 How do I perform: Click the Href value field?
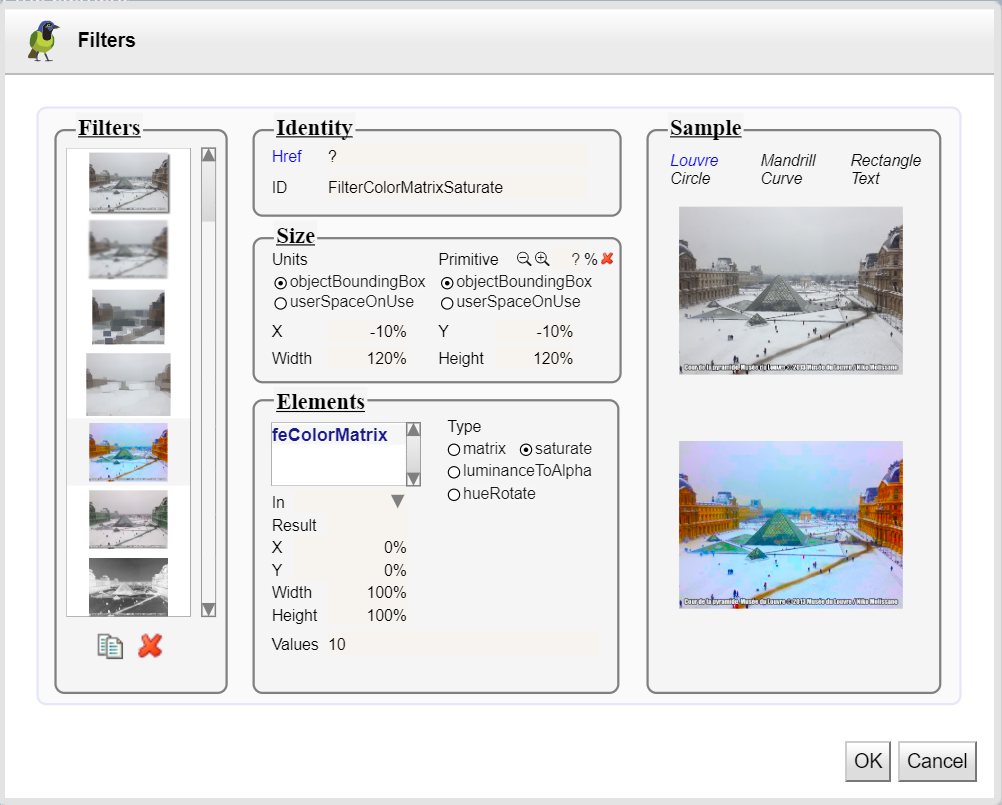click(457, 157)
